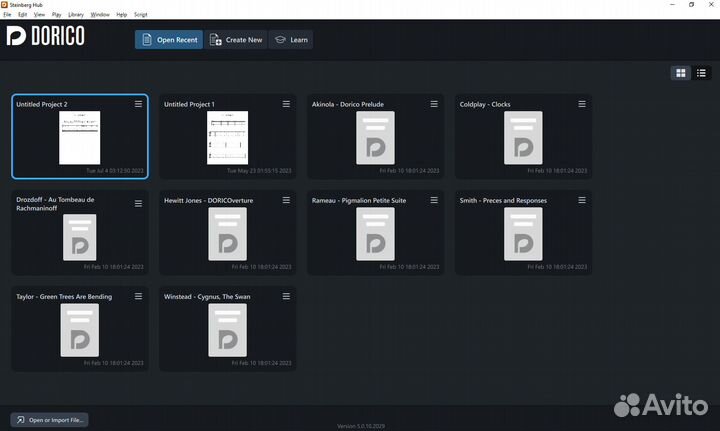
Task: Open options menu for Akinola - Dorico Prelude
Action: tap(434, 104)
